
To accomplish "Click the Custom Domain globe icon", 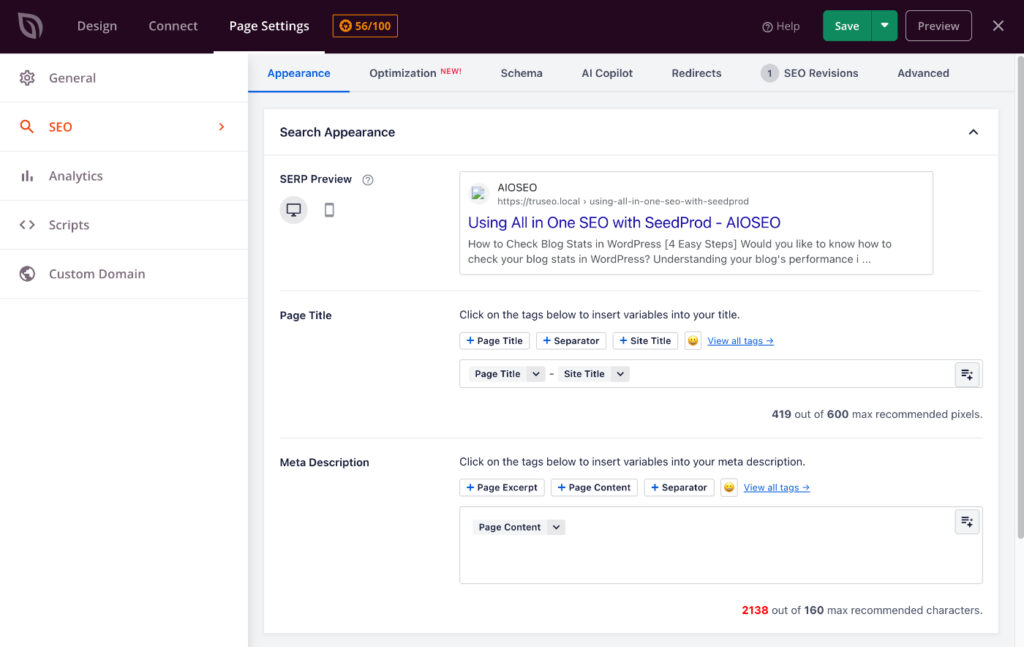I will [27, 274].
